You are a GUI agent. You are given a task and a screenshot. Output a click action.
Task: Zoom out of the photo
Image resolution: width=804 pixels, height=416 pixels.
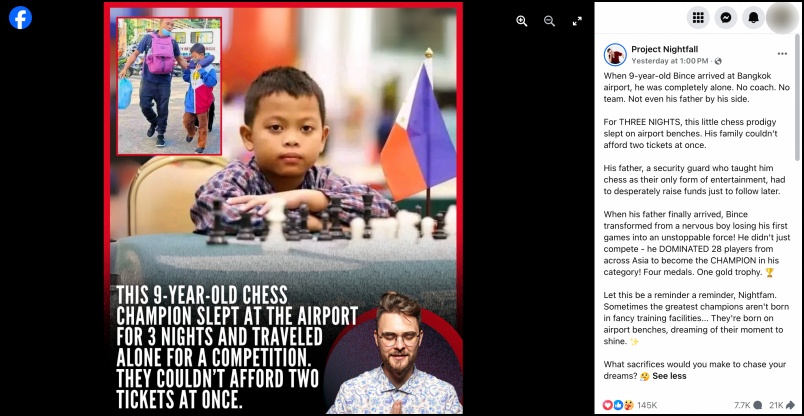pos(549,21)
